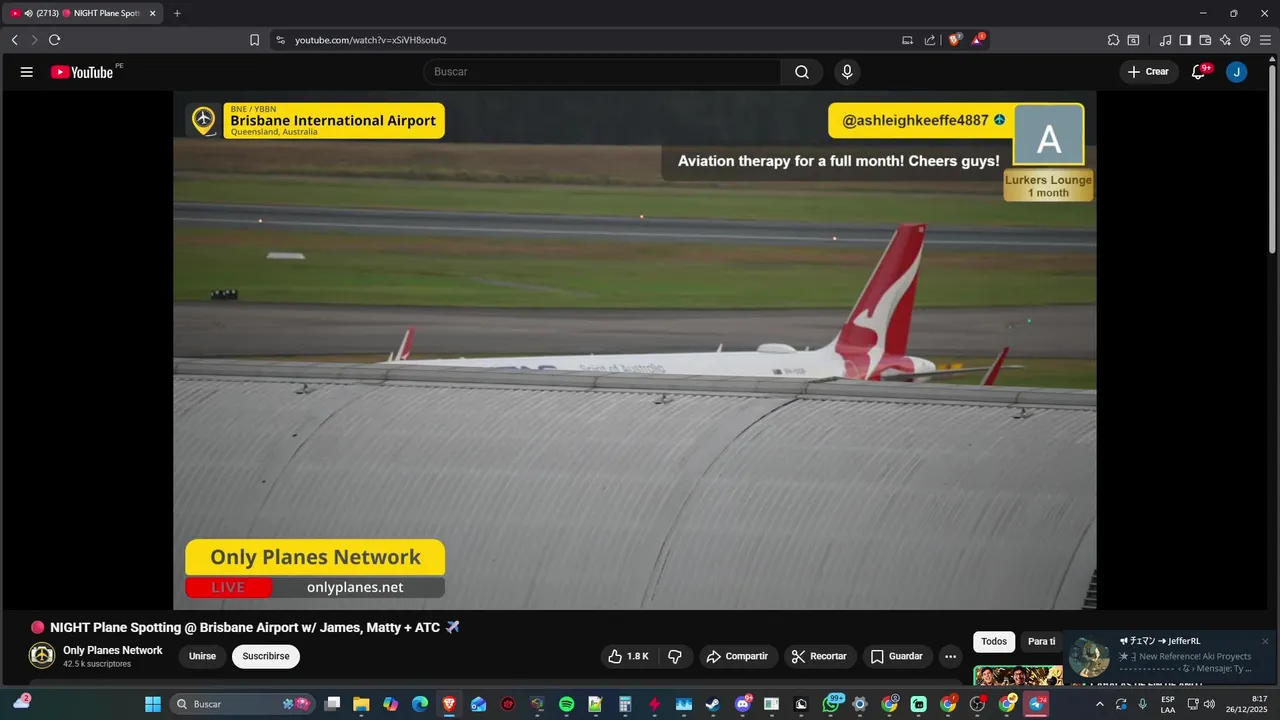Open Steam from taskbar
1280x720 pixels.
coord(713,704)
